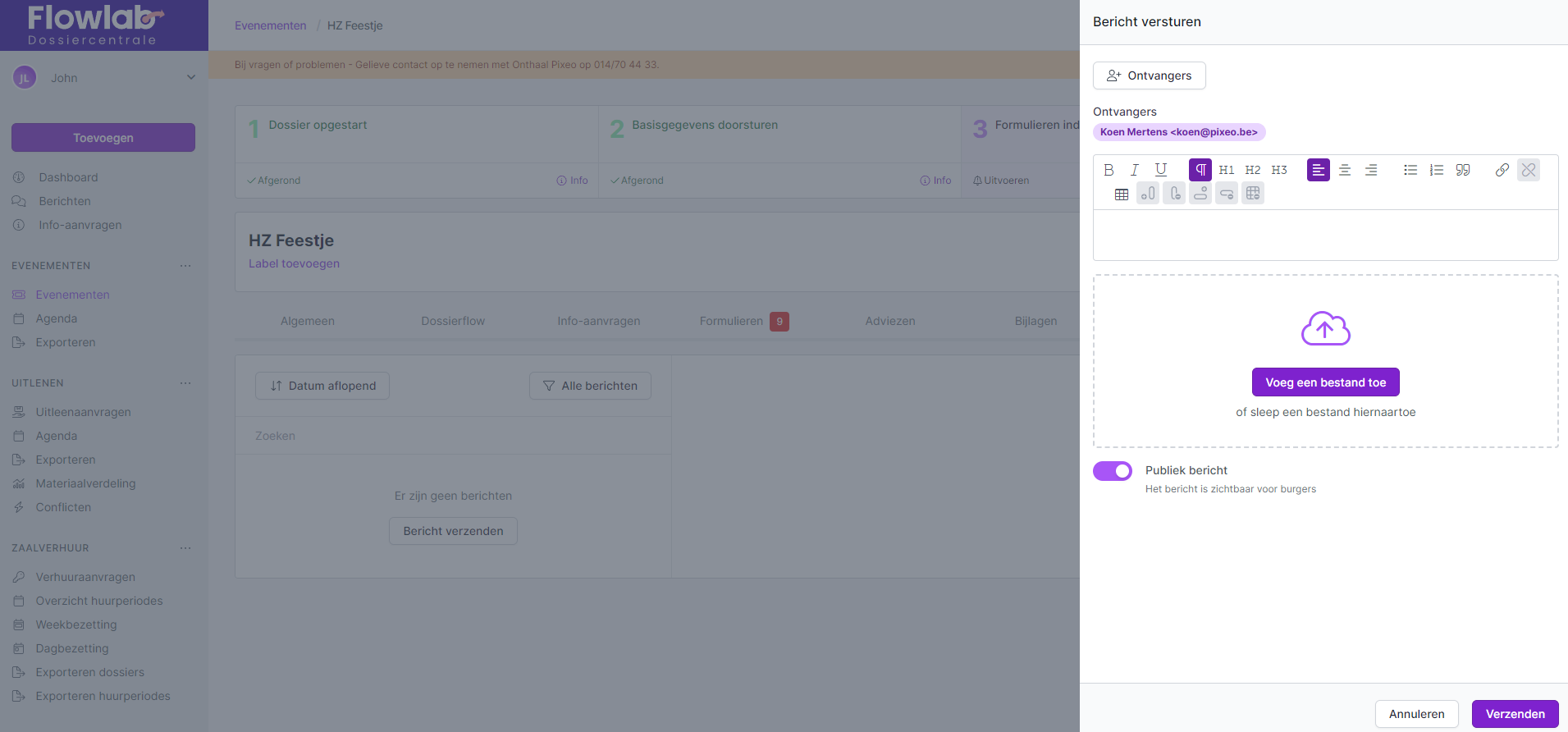The image size is (1568, 732).
Task: Disable the Publiek bericht switch
Action: (1113, 471)
